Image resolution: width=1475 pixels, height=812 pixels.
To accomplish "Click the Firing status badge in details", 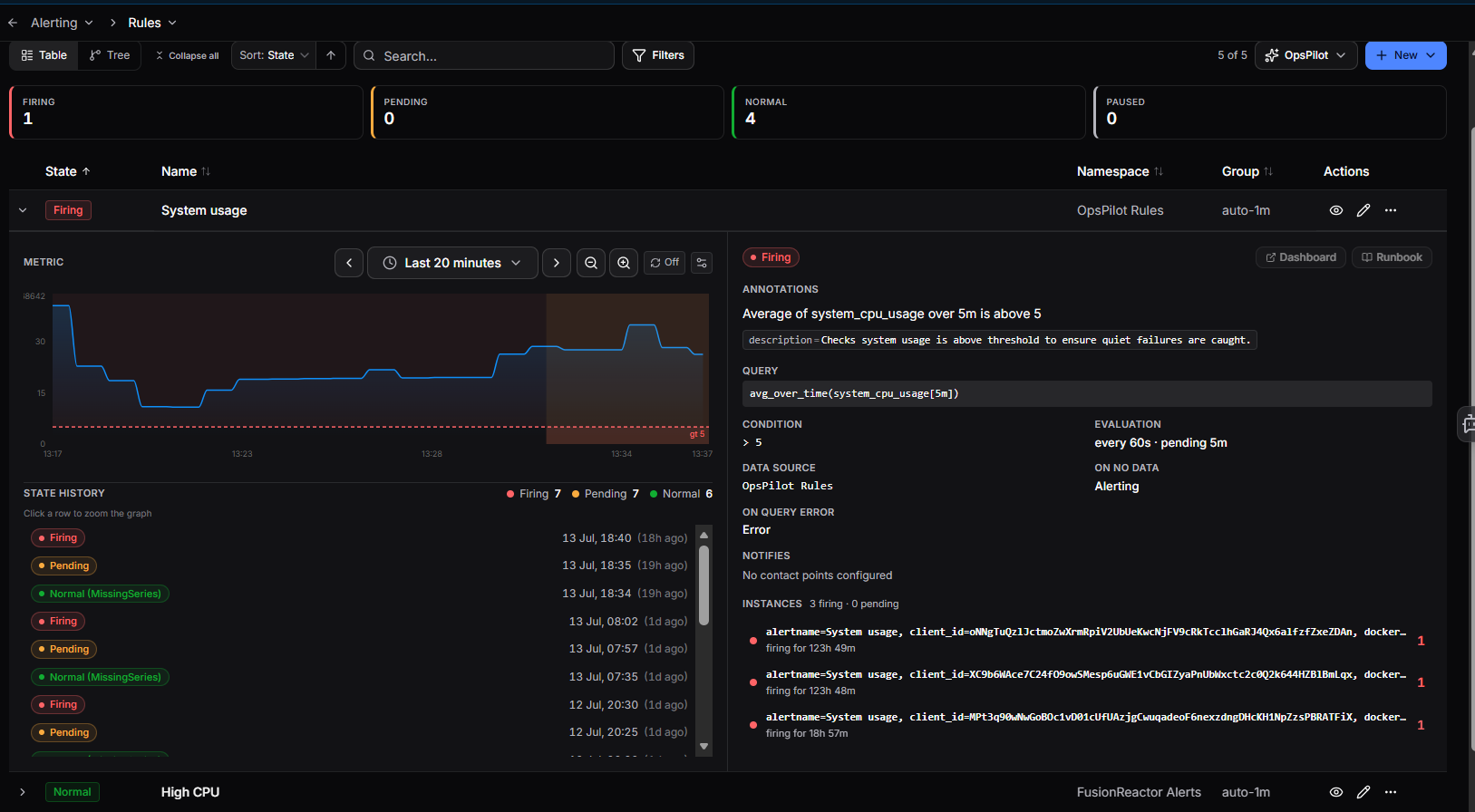I will coord(771,257).
